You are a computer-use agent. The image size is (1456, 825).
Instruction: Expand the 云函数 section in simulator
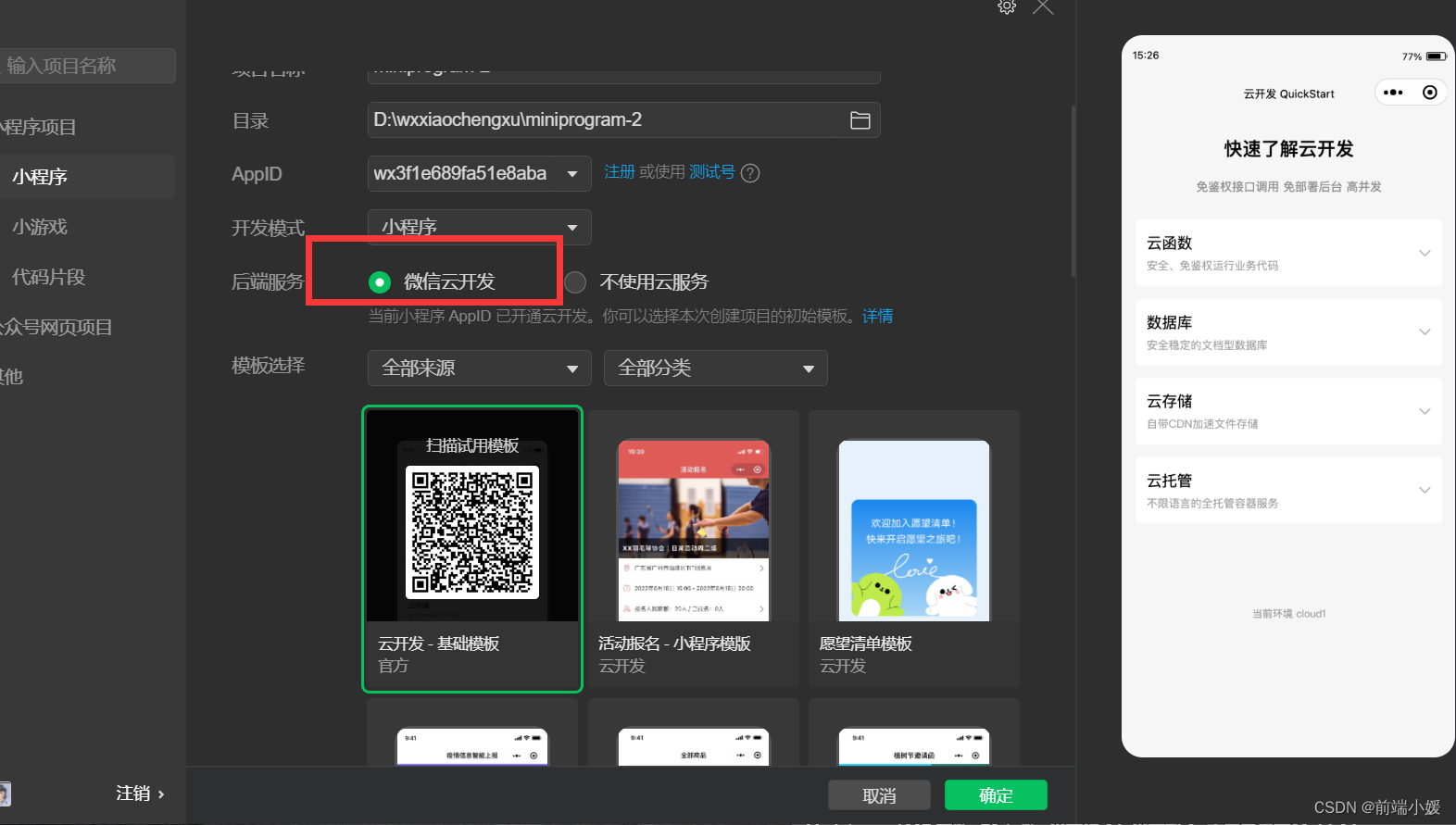point(1288,253)
